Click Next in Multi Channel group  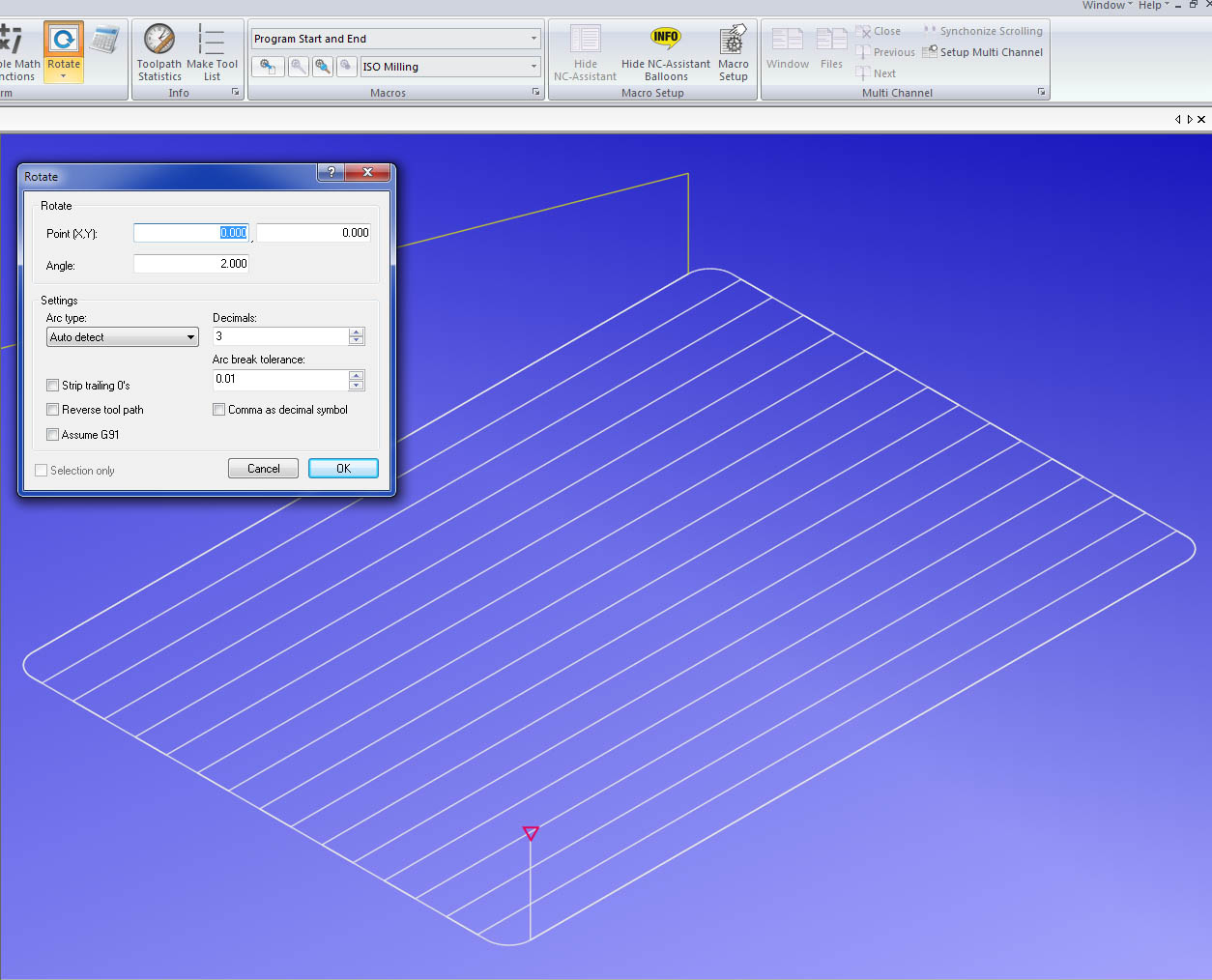[x=876, y=73]
